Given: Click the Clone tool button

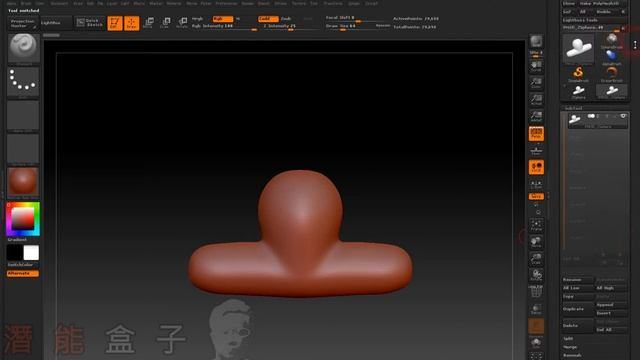Looking at the screenshot, I should coord(569,3).
